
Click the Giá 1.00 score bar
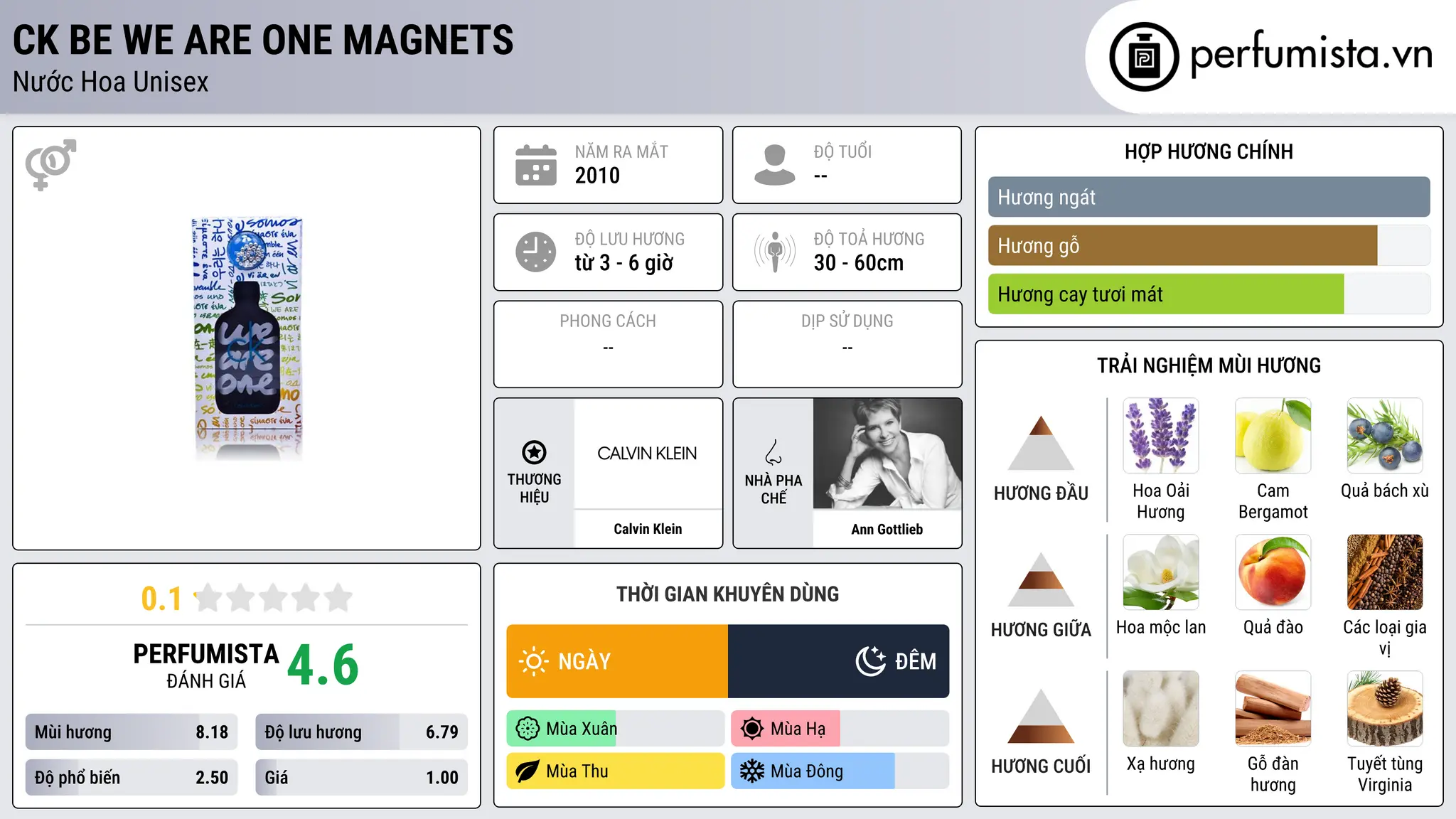(361, 778)
